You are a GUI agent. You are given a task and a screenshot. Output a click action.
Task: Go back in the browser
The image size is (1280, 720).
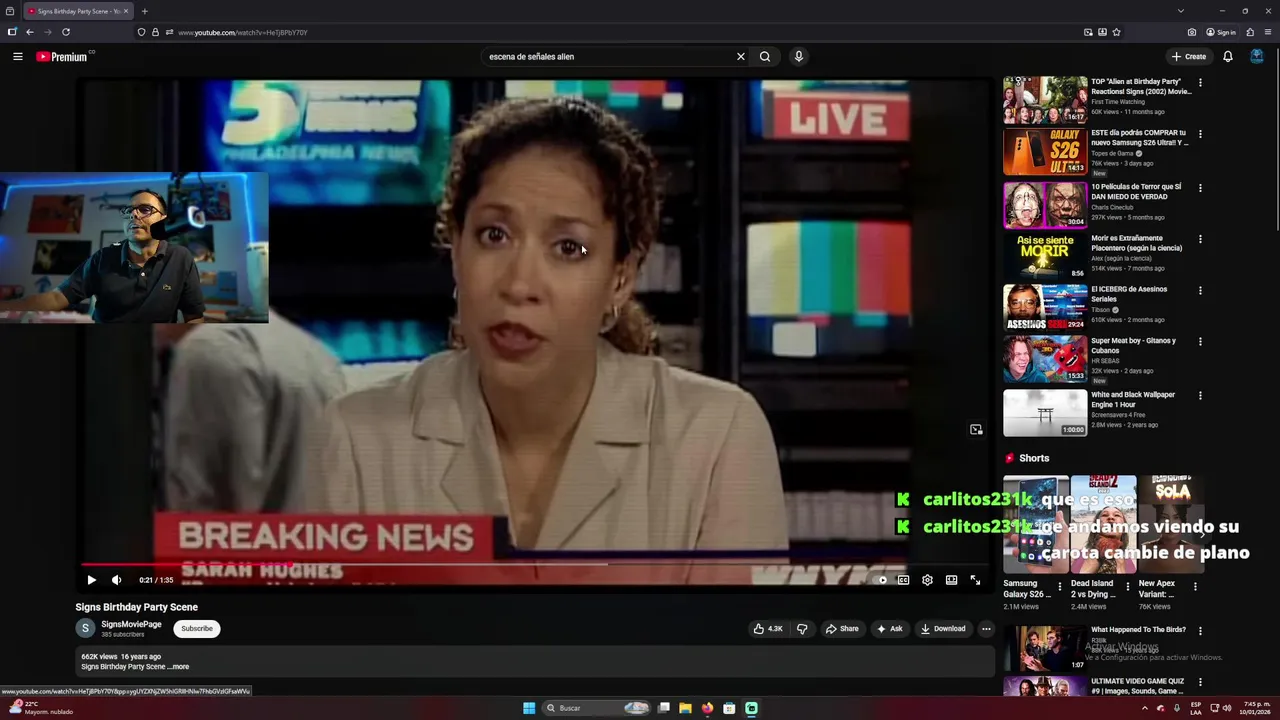coord(30,32)
